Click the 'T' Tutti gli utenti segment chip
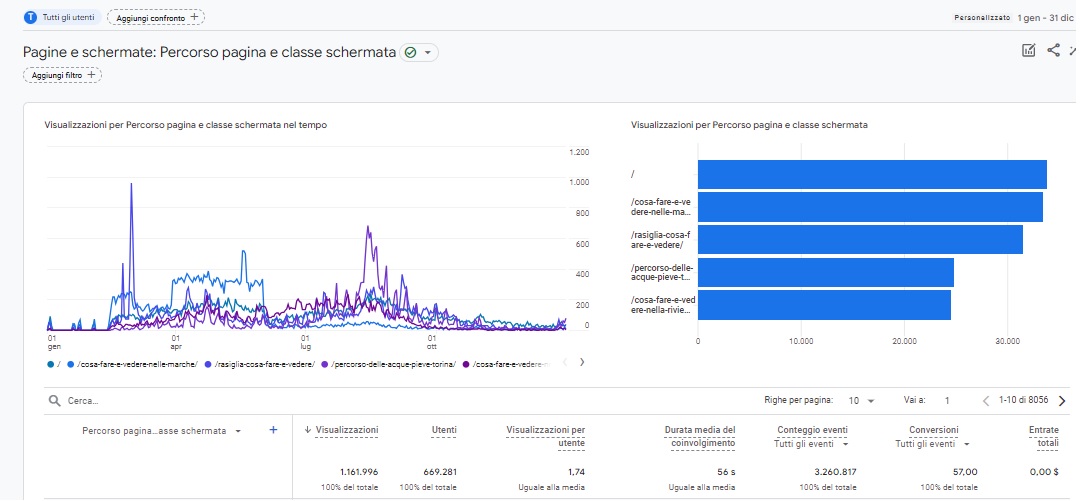This screenshot has width=1080, height=501. [x=62, y=17]
